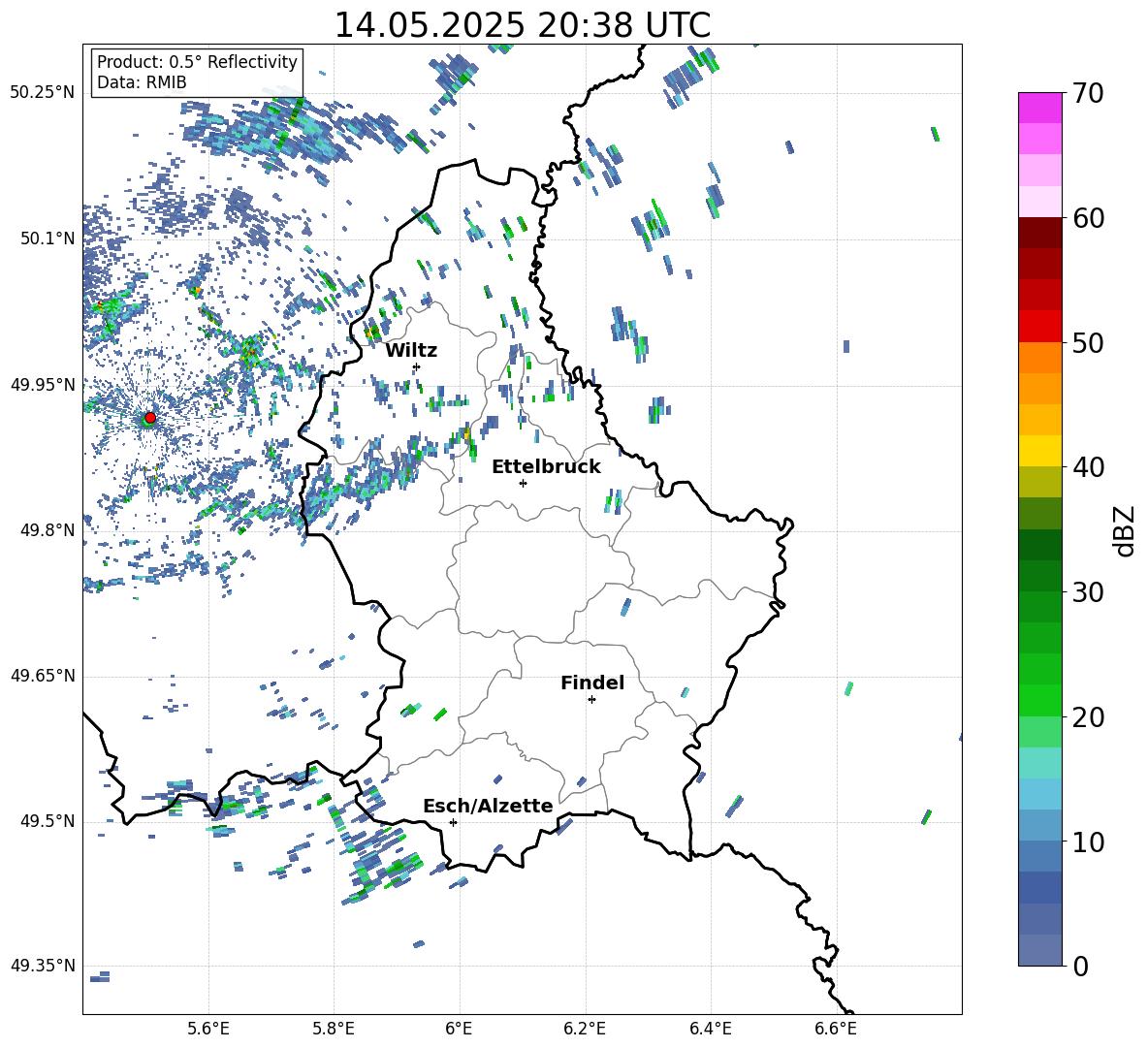Pick the bright green colorbar segment above 20
The width and height of the screenshot is (1148, 1048).
(1040, 700)
